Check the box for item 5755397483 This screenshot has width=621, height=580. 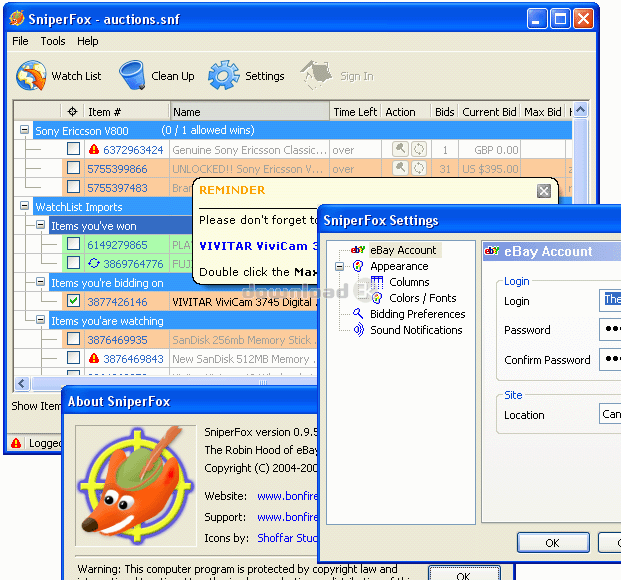(x=73, y=187)
